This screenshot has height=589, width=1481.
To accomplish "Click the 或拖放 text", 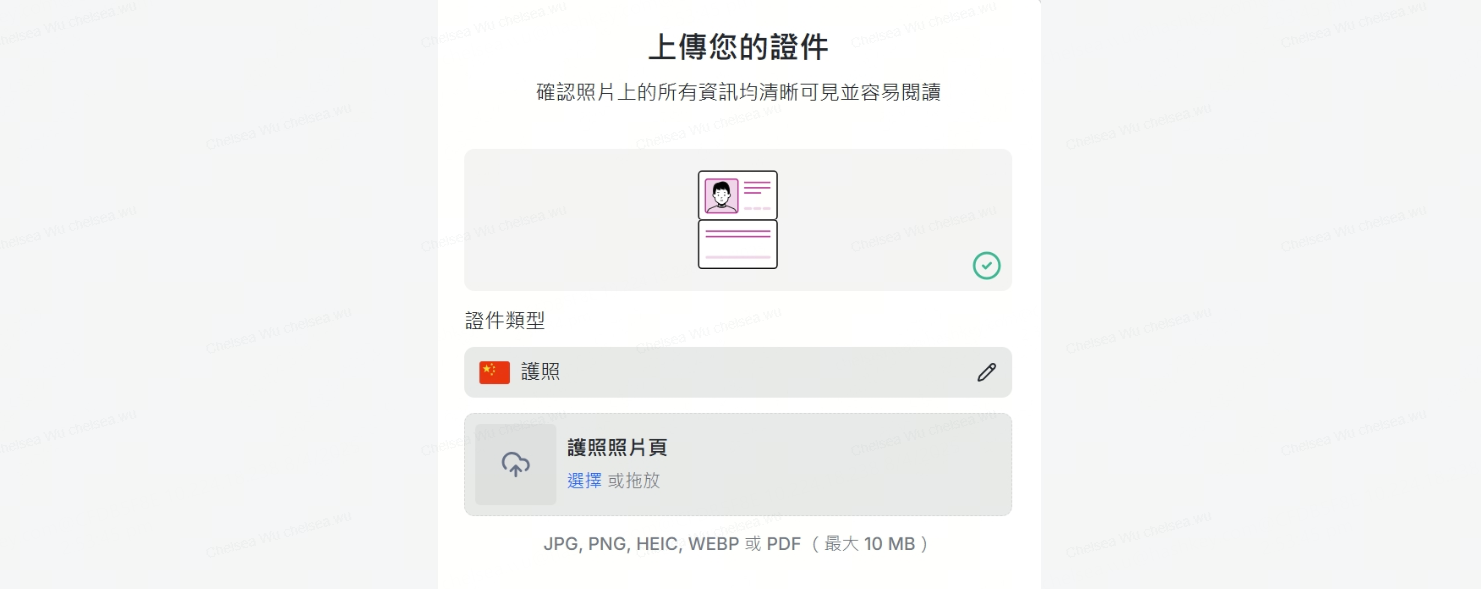I will point(634,481).
